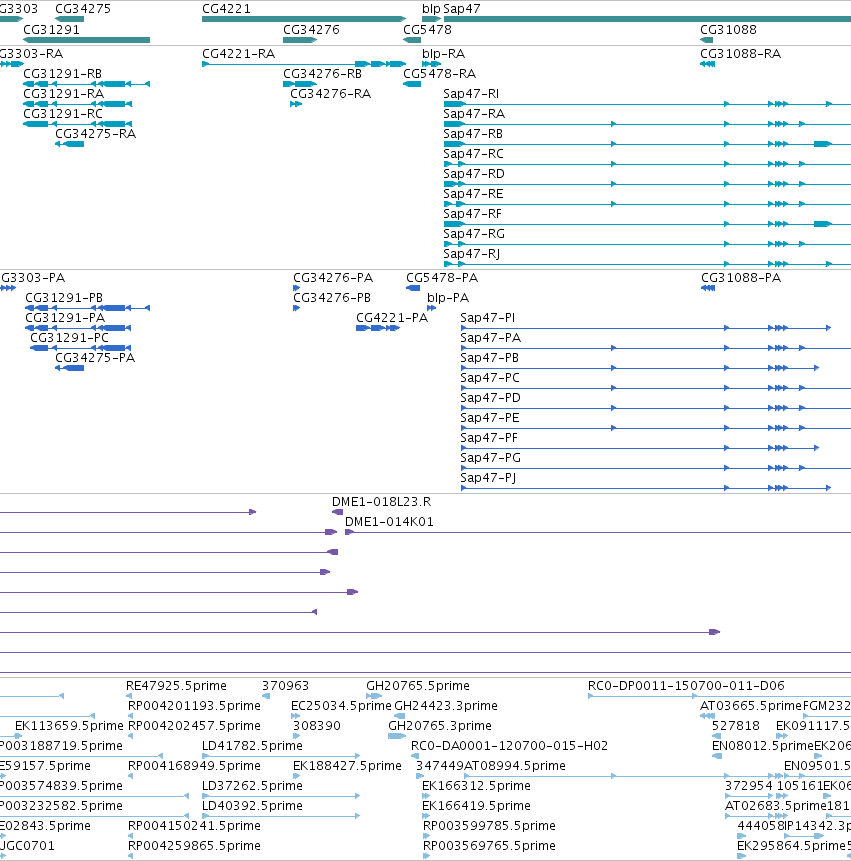The height and width of the screenshot is (861, 851).
Task: Select transcript Sap47-RI
Action: tap(647, 104)
